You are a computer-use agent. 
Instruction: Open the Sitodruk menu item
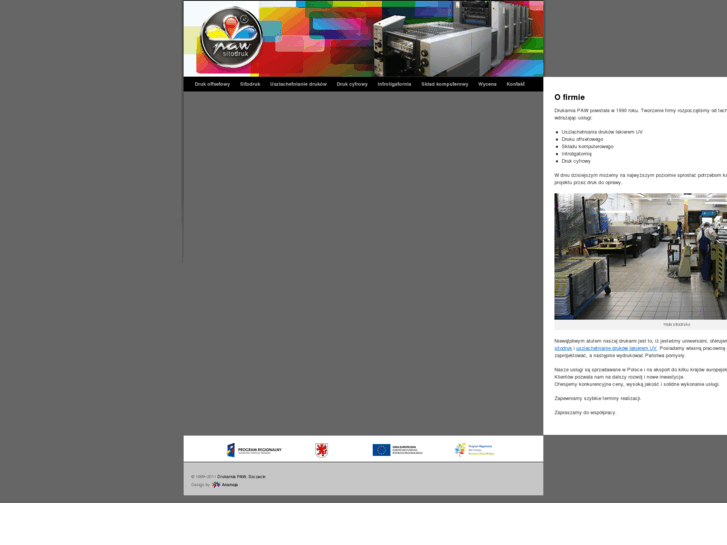click(250, 84)
